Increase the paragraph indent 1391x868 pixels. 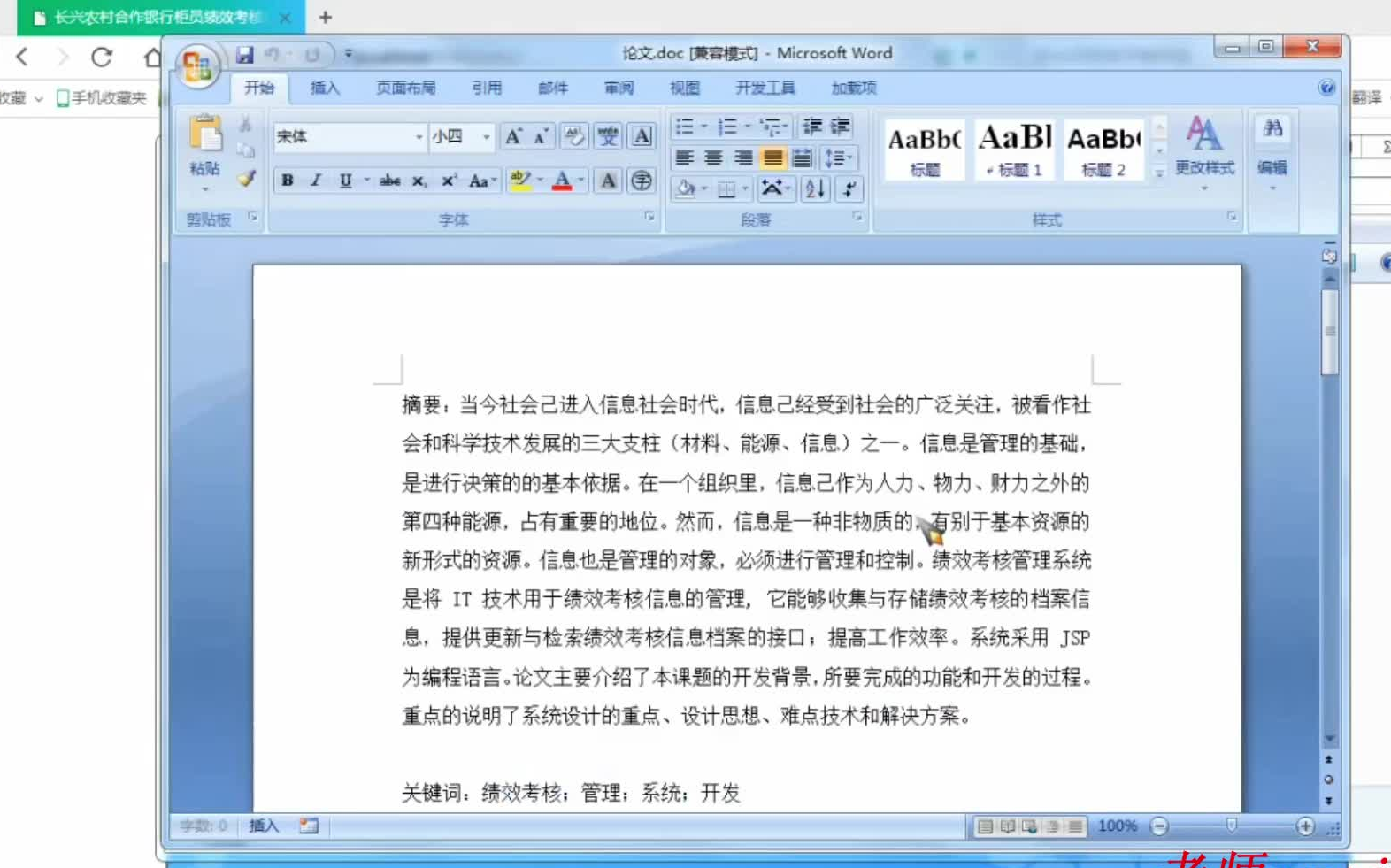coord(840,127)
